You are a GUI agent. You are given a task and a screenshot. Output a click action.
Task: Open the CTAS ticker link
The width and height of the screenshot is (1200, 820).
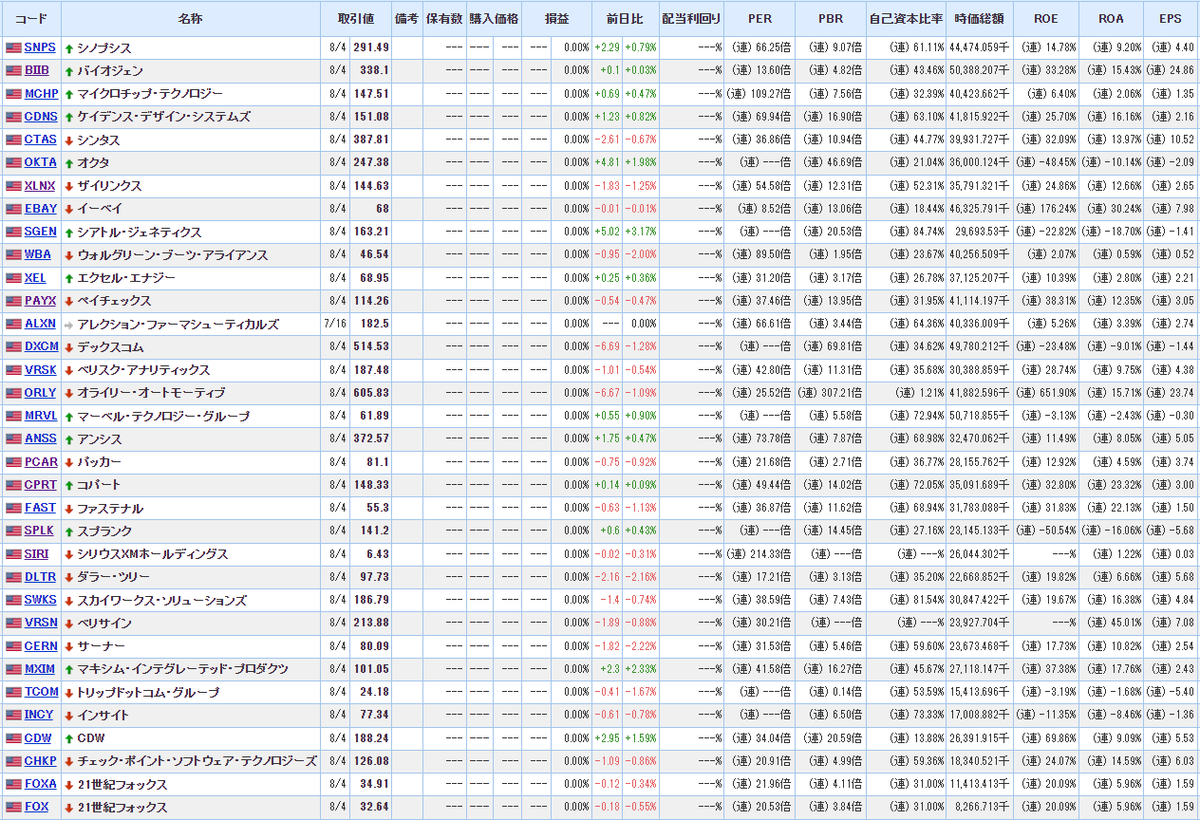[x=41, y=140]
